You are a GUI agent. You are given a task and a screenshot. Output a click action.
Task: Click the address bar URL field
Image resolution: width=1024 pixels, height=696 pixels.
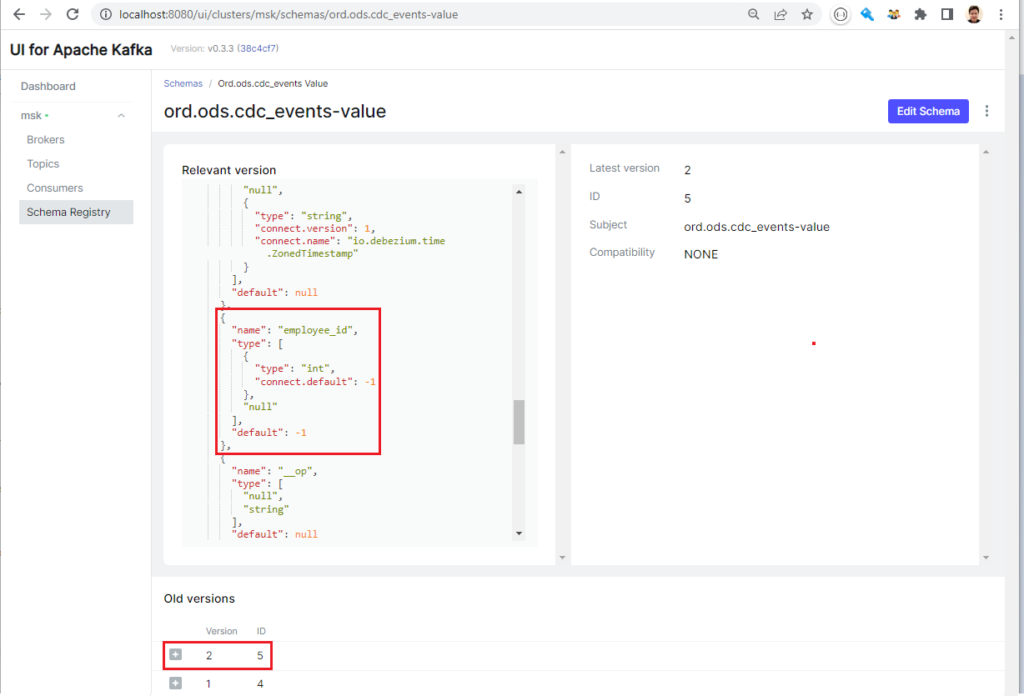coord(400,15)
